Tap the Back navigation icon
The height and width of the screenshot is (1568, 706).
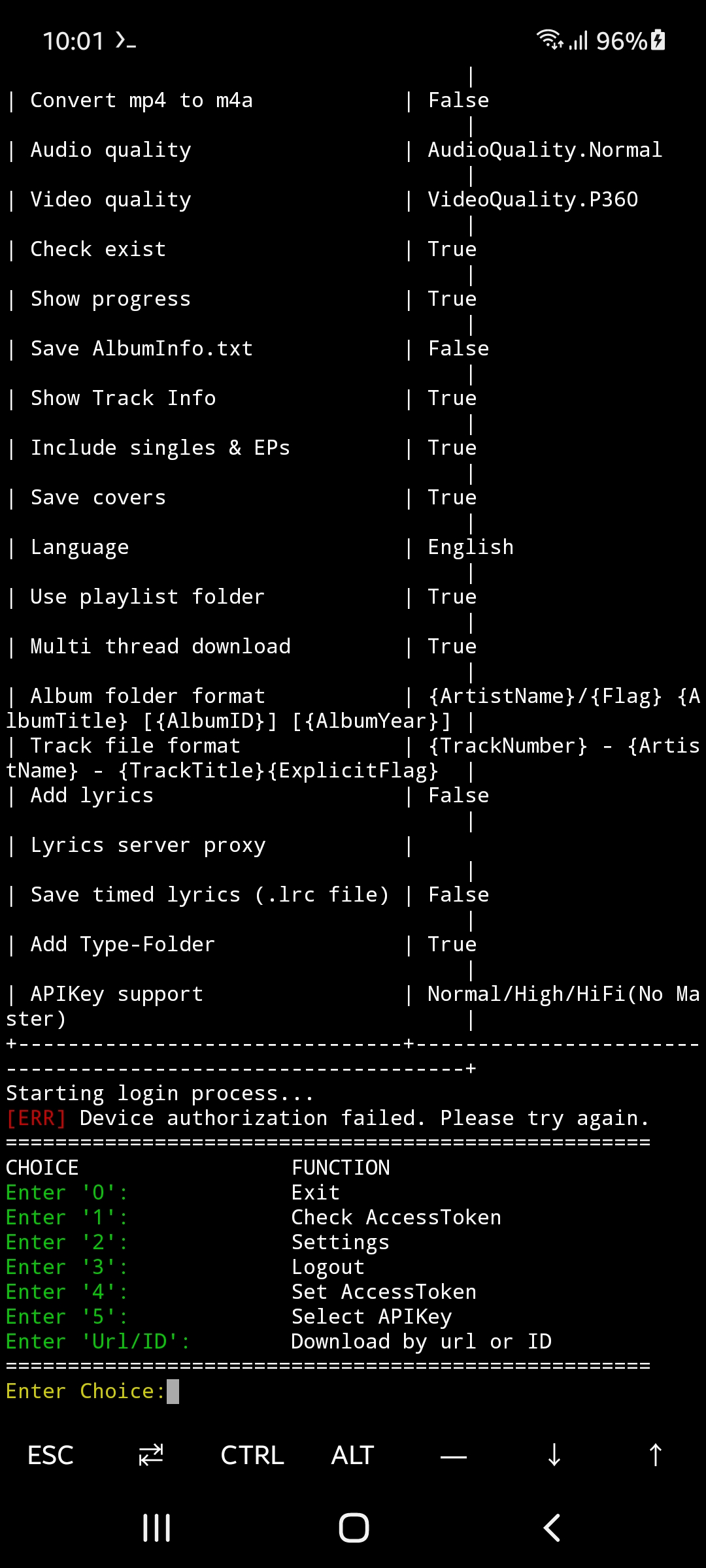(551, 1527)
